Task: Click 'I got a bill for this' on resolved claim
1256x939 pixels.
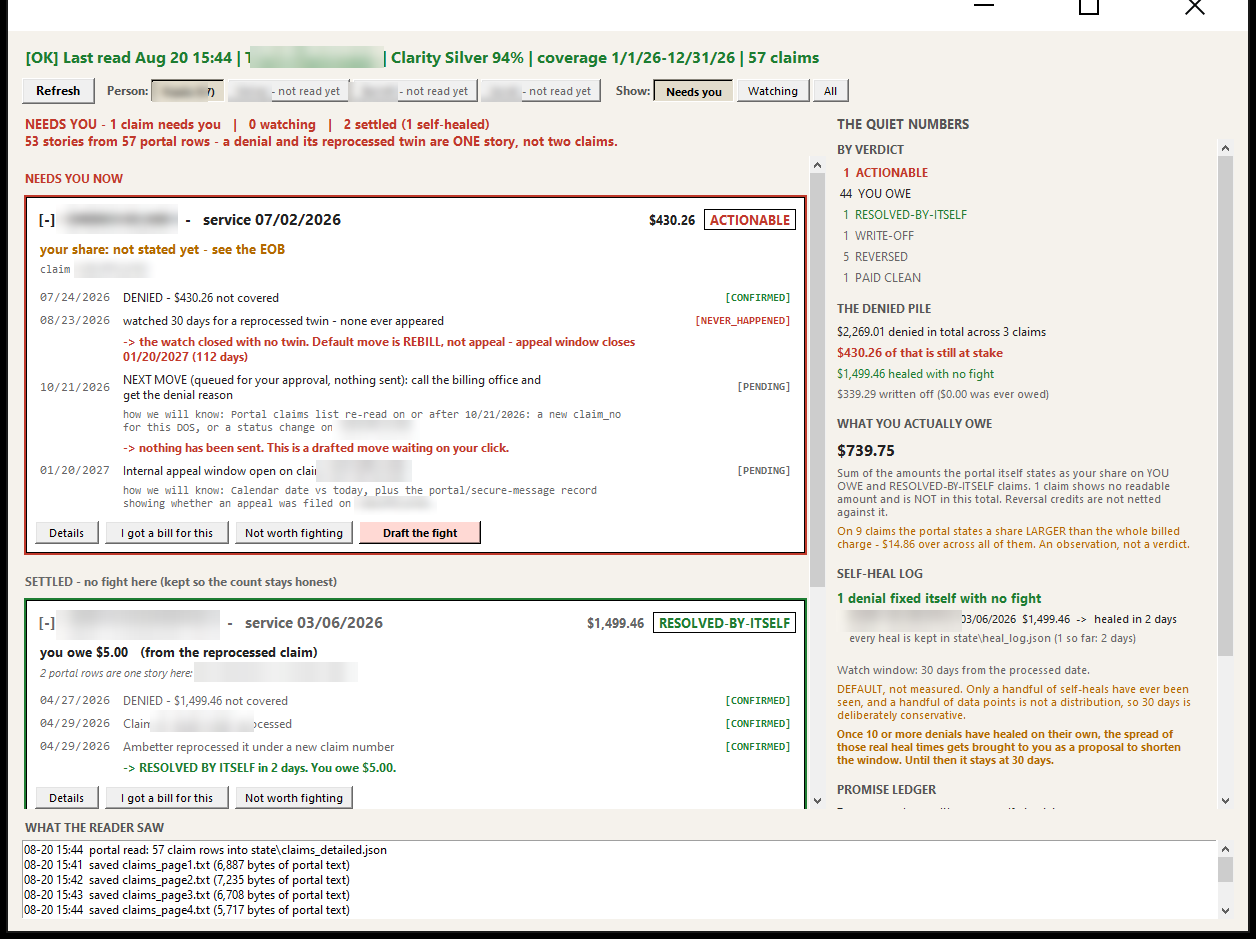Action: [167, 798]
